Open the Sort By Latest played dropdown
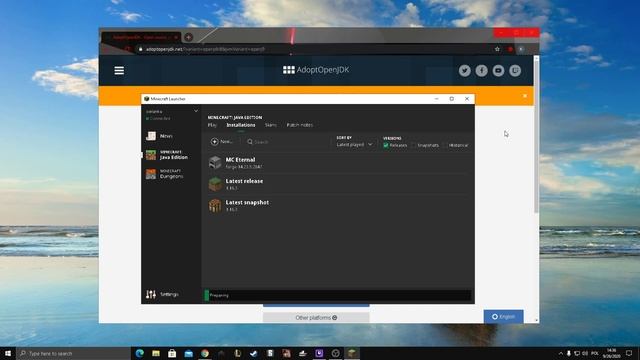The image size is (640, 360). (354, 144)
